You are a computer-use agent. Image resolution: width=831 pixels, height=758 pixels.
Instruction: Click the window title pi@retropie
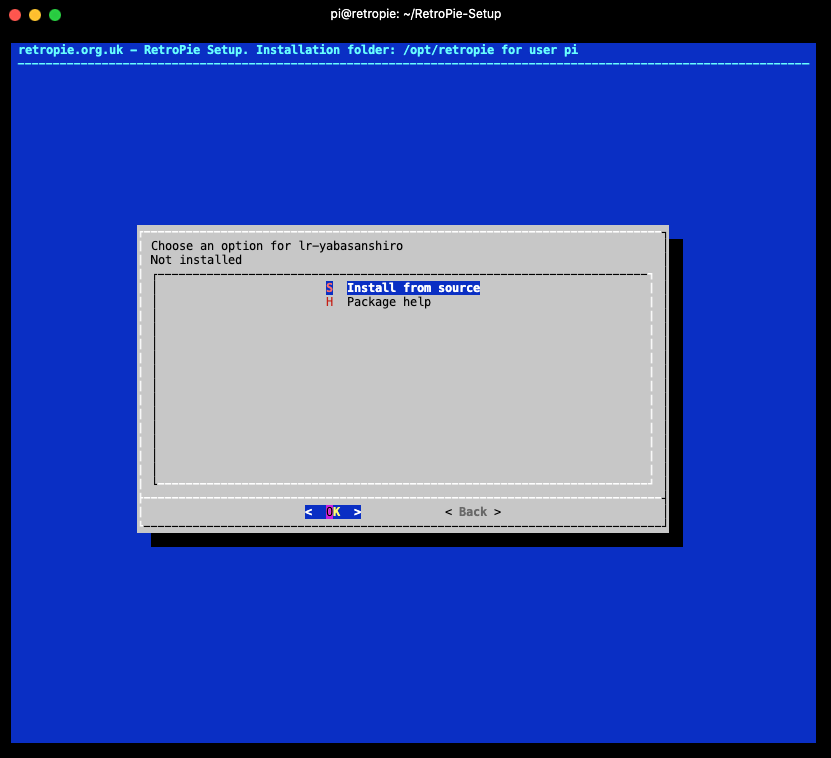pyautogui.click(x=416, y=14)
